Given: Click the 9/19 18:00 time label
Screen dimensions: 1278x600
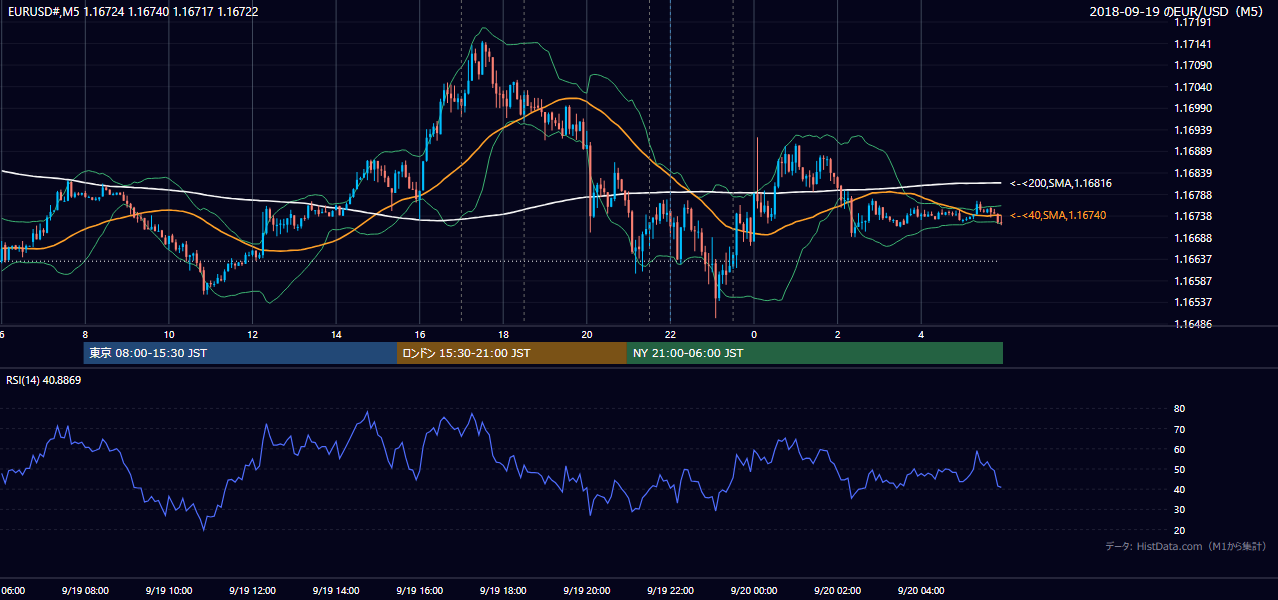Looking at the screenshot, I should pos(503,591).
